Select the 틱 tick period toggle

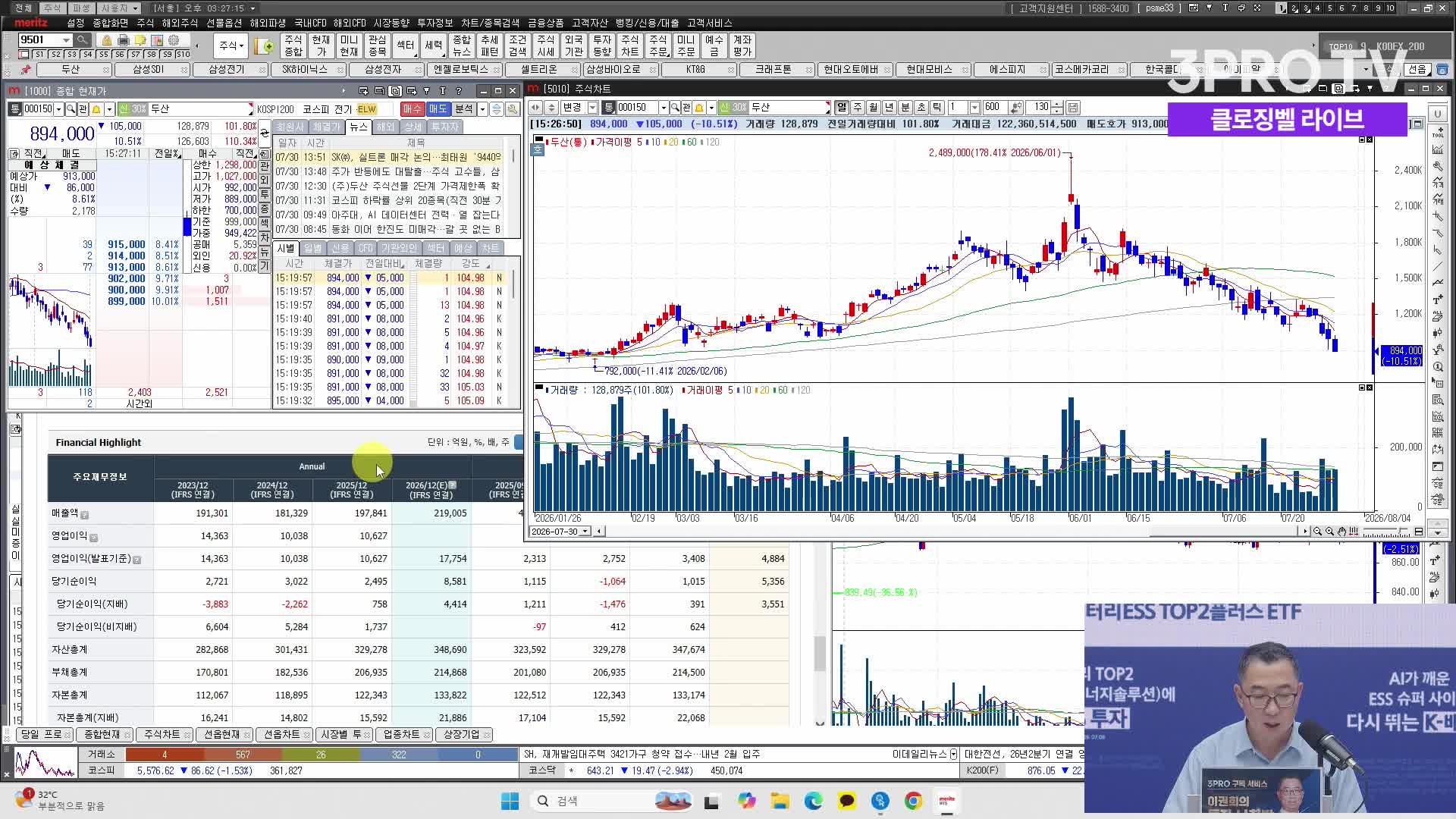[x=937, y=108]
